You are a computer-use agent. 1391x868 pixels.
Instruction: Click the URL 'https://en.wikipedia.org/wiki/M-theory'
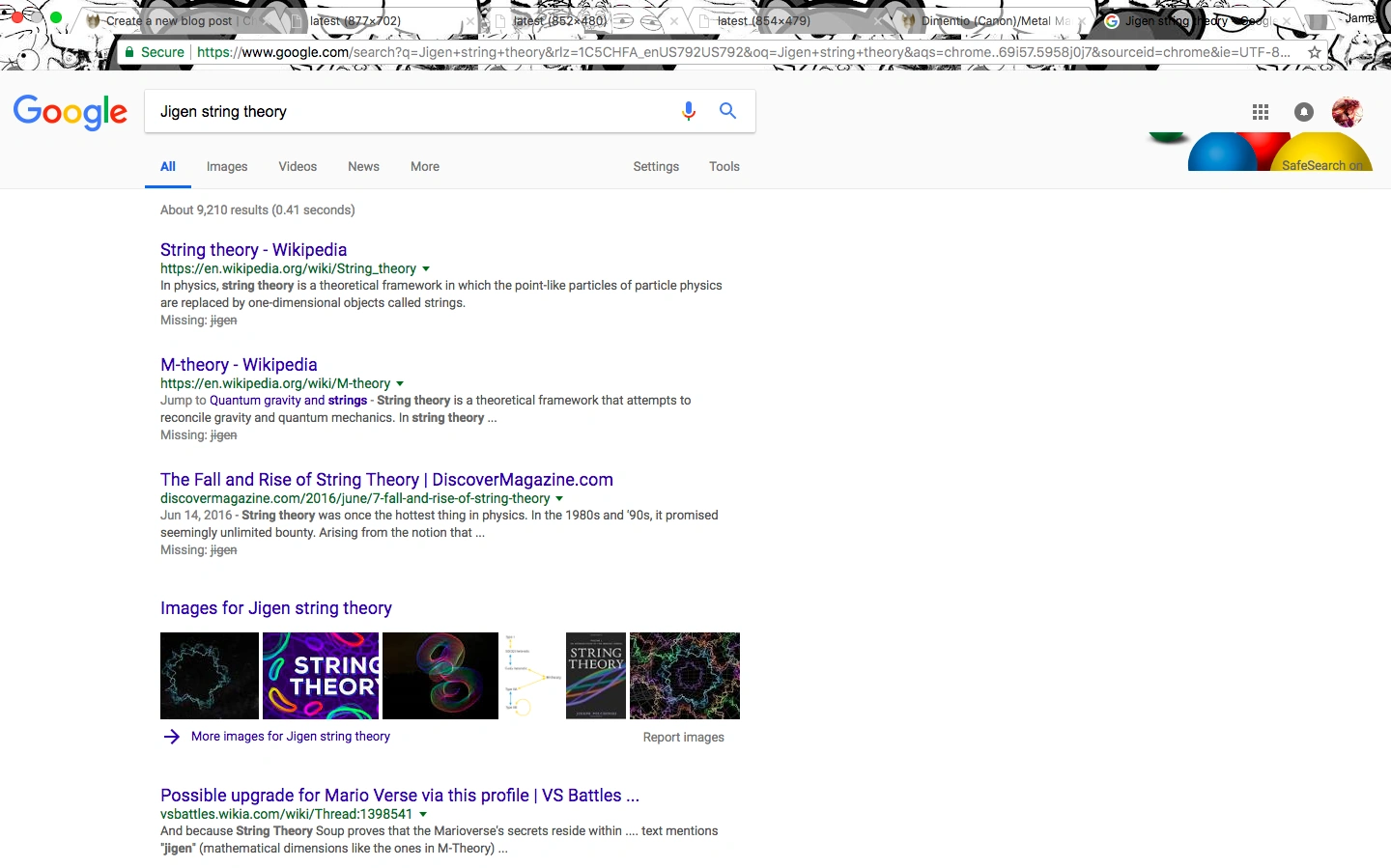pos(275,384)
